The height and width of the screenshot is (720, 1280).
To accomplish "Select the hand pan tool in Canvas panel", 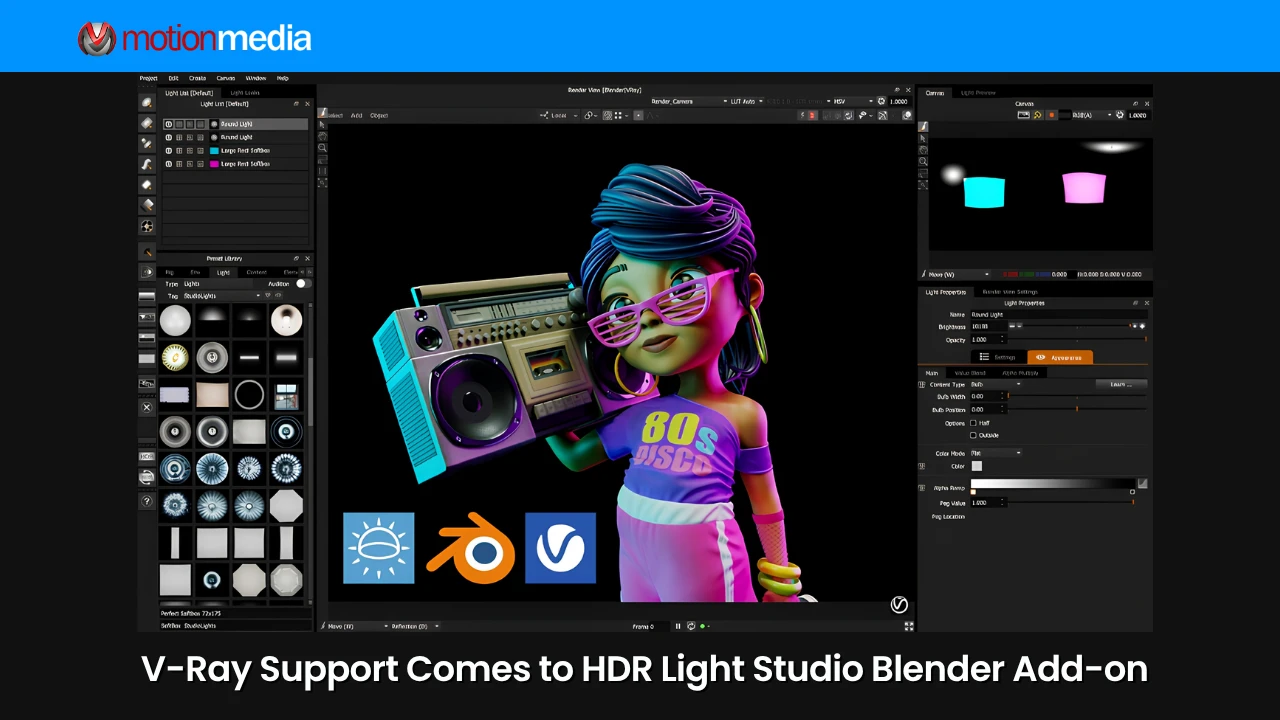I will click(923, 150).
